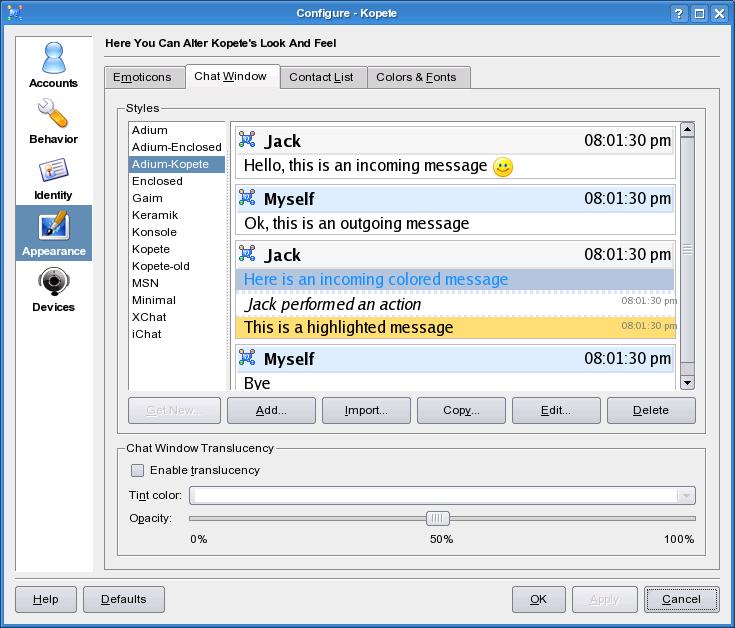This screenshot has width=735, height=628.
Task: Select the Kopete style
Action: 177,249
